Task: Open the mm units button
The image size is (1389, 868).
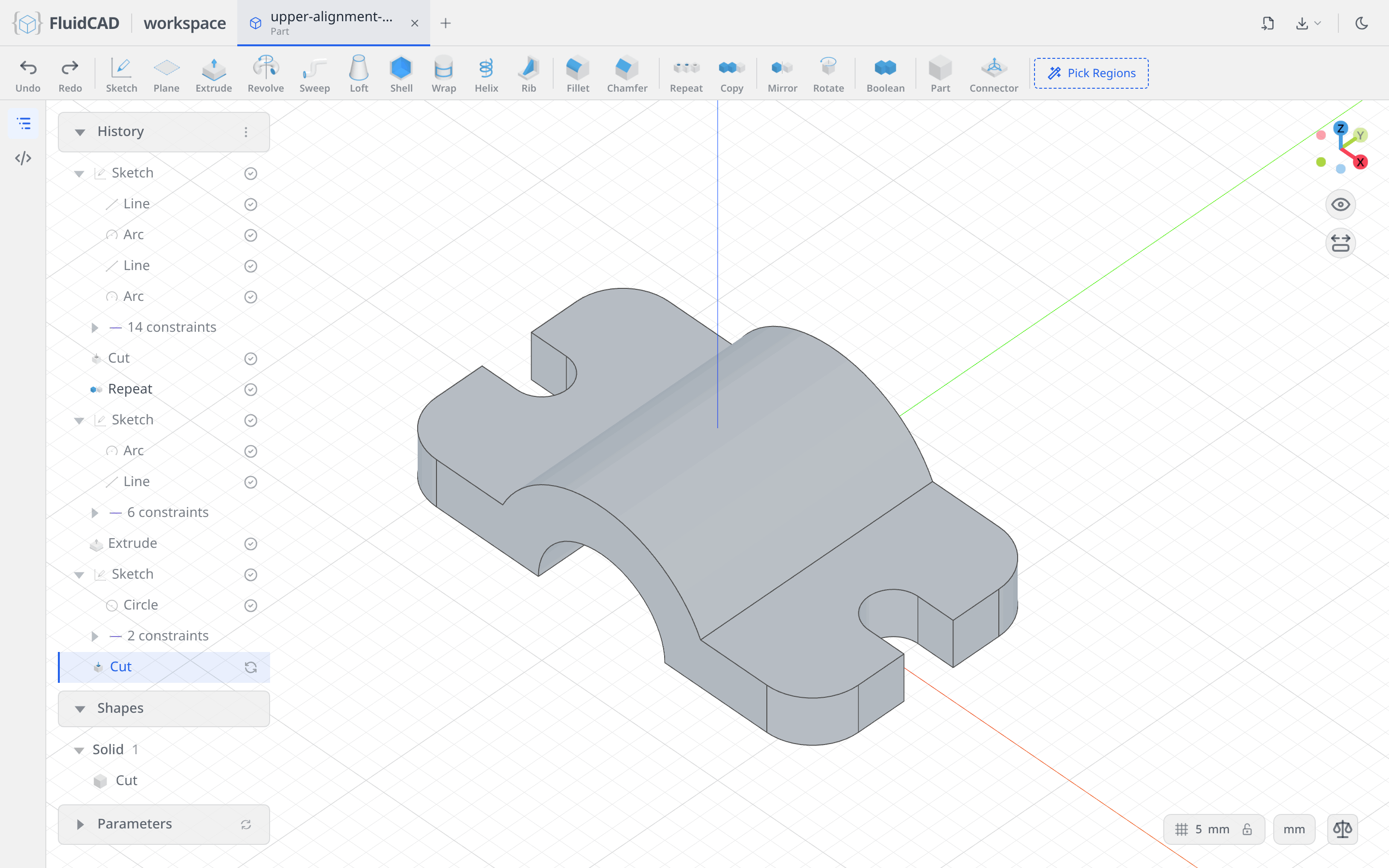Action: pyautogui.click(x=1294, y=829)
